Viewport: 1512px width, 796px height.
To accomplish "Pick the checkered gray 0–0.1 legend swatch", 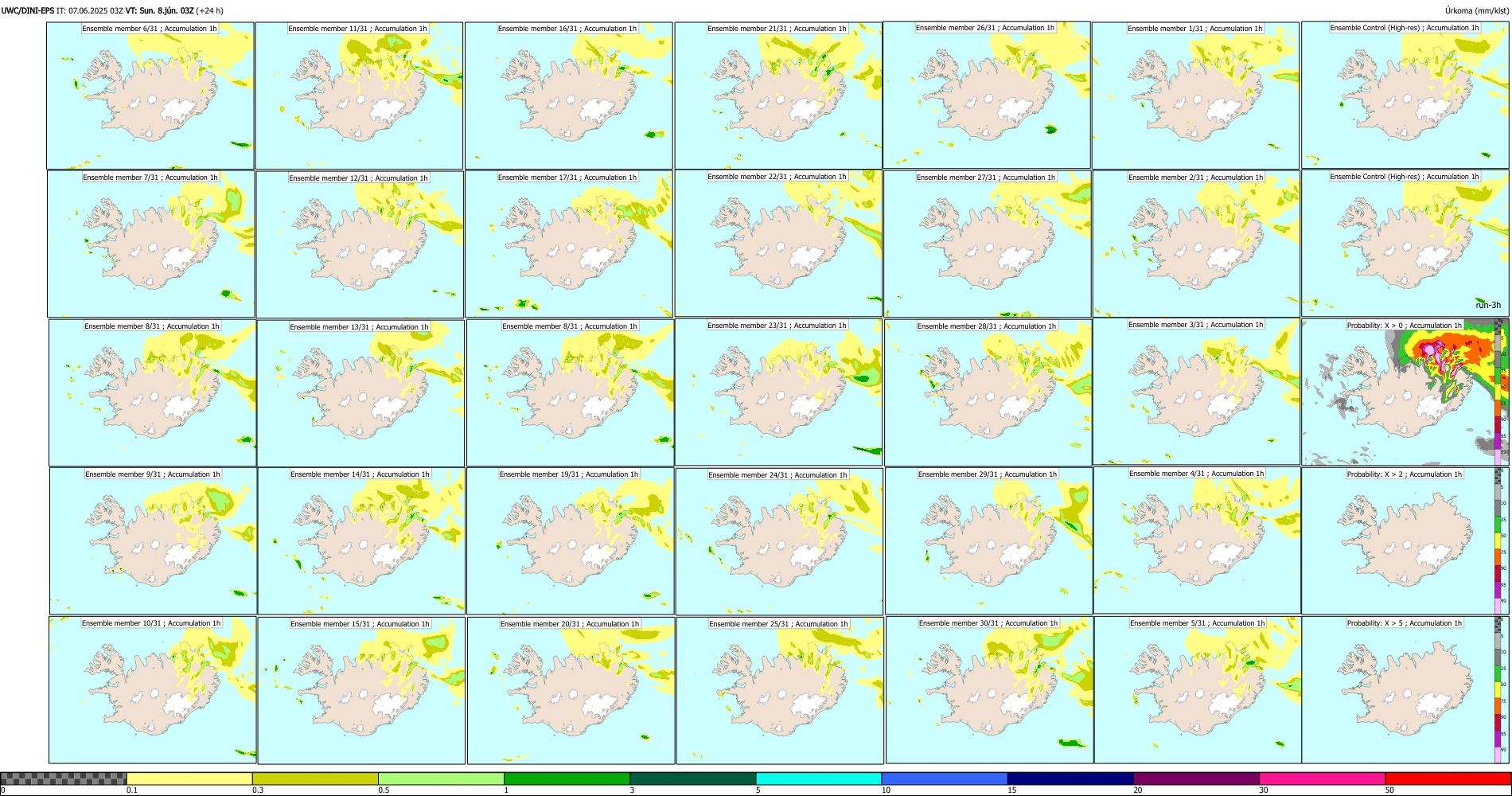I will click(64, 778).
